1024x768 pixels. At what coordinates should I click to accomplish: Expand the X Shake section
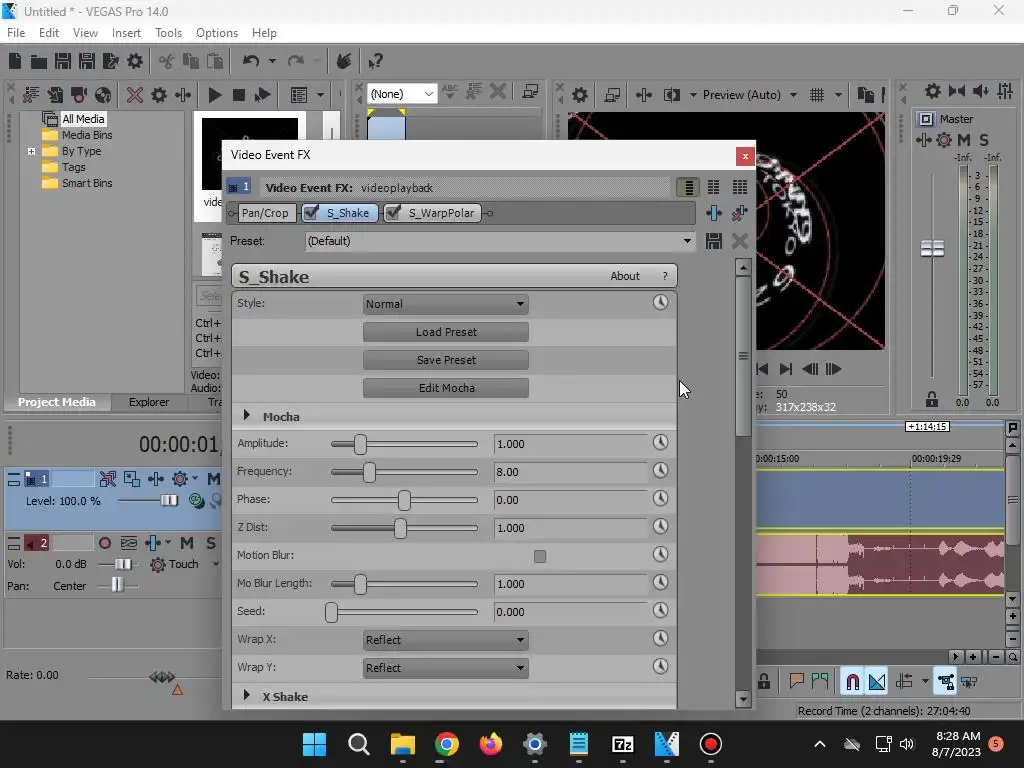(246, 696)
